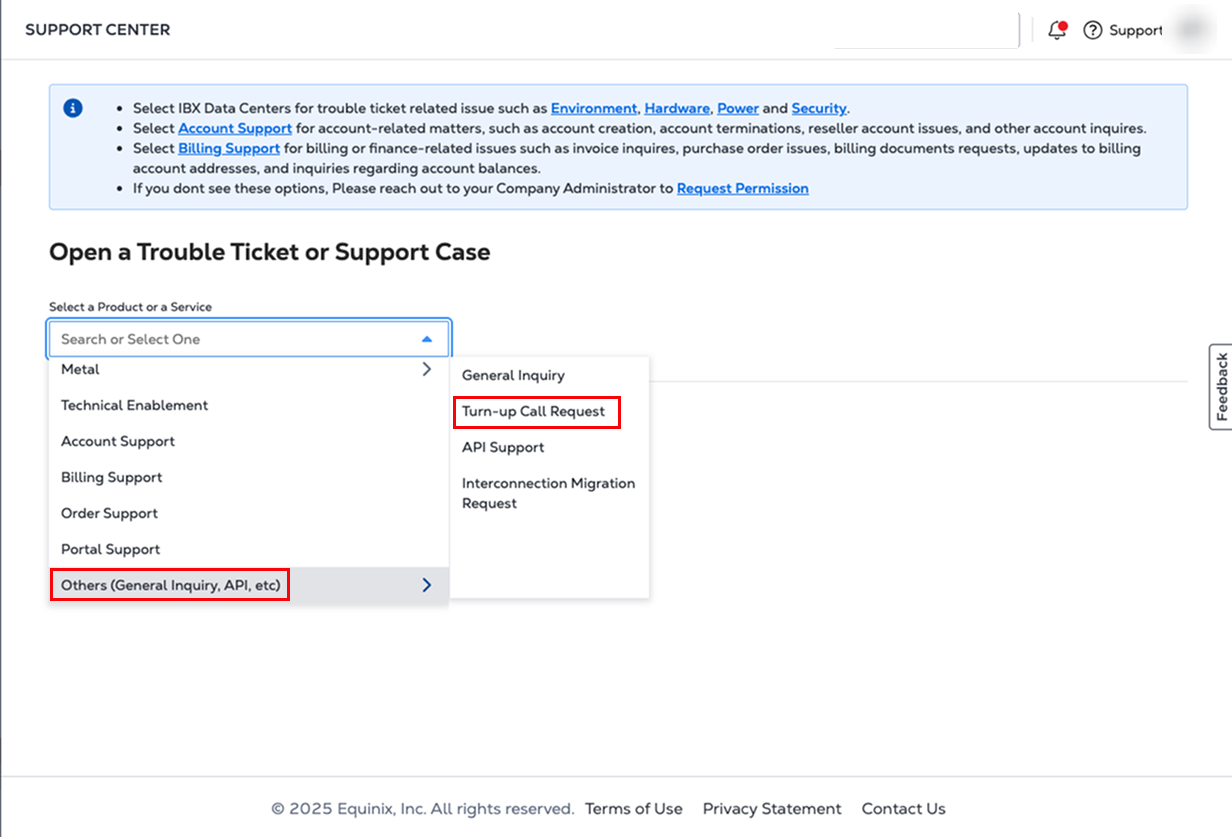1232x837 pixels.
Task: Collapse the product dropdown using caret arrow
Action: (427, 339)
